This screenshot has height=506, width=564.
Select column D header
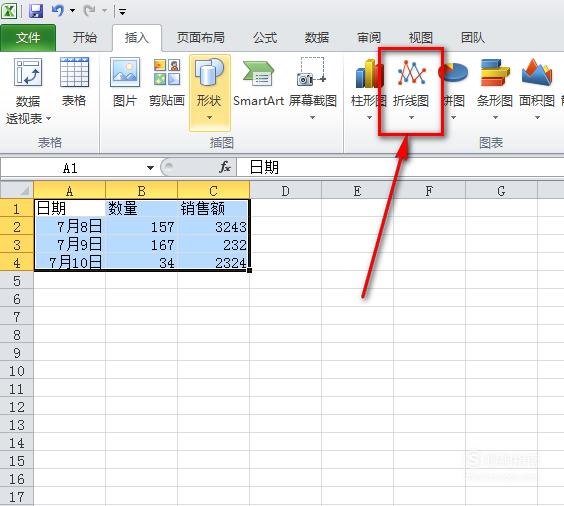pos(285,191)
